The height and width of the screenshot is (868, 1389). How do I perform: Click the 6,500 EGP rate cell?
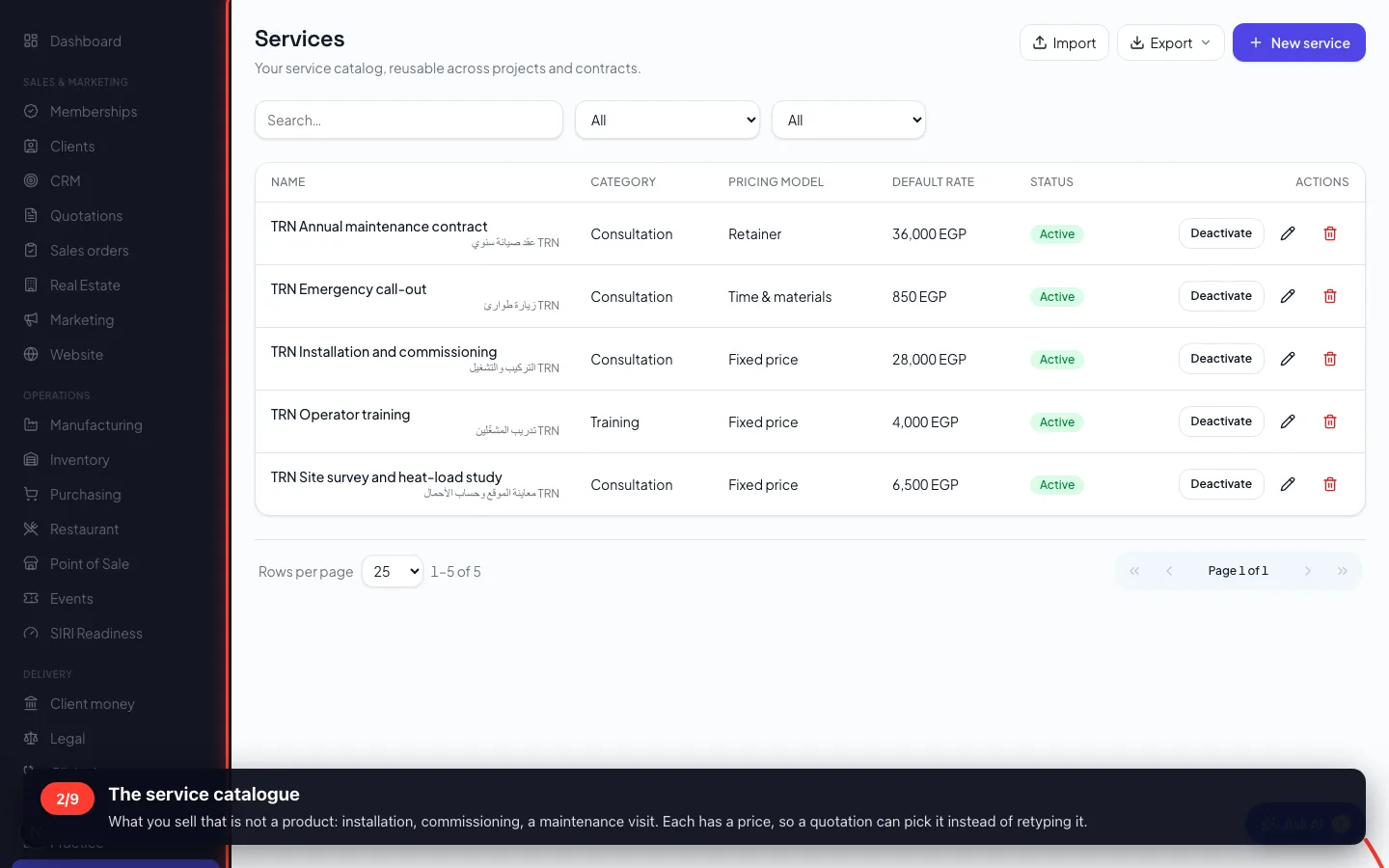pos(925,485)
